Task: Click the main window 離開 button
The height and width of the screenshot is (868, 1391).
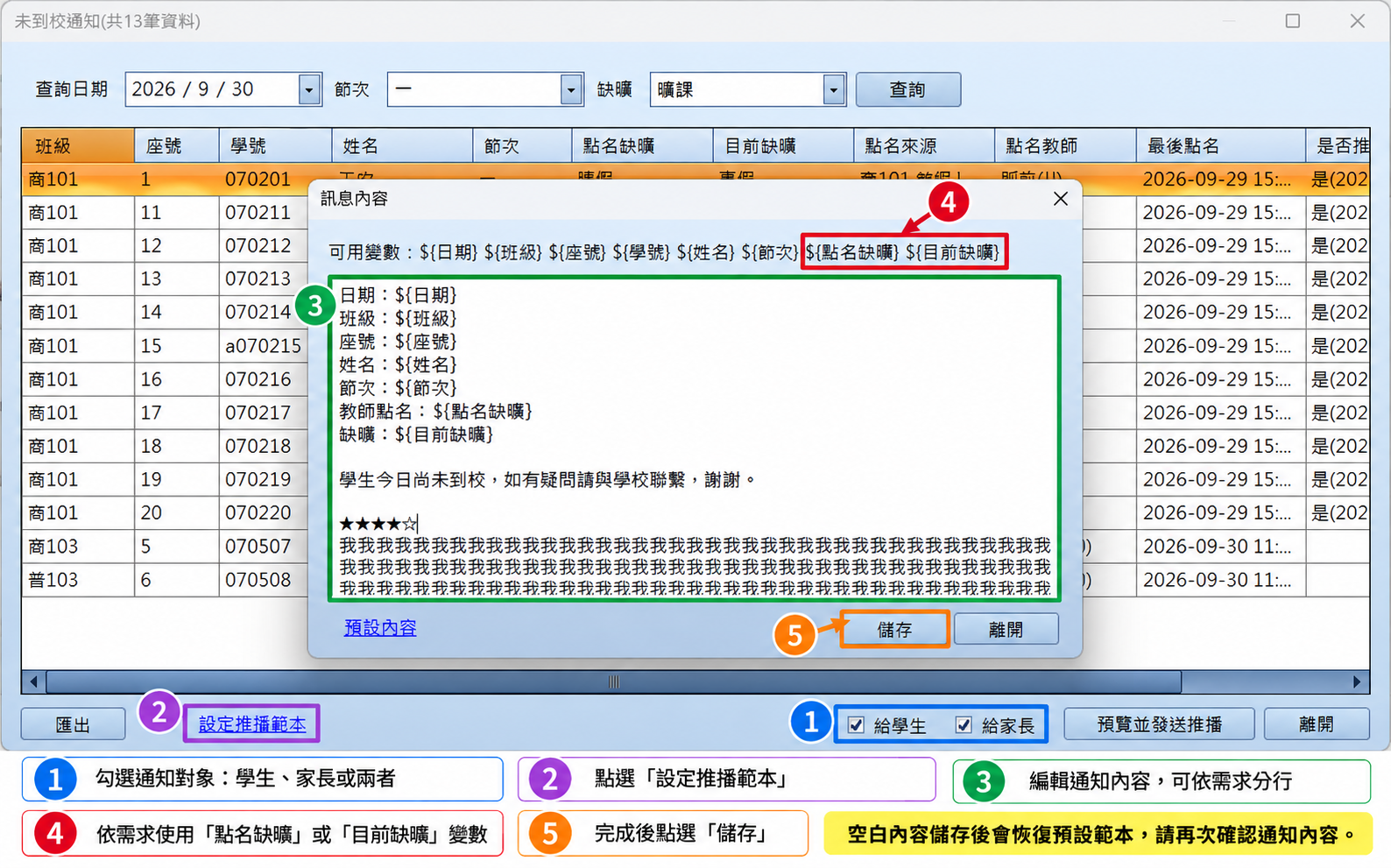Action: point(1317,724)
